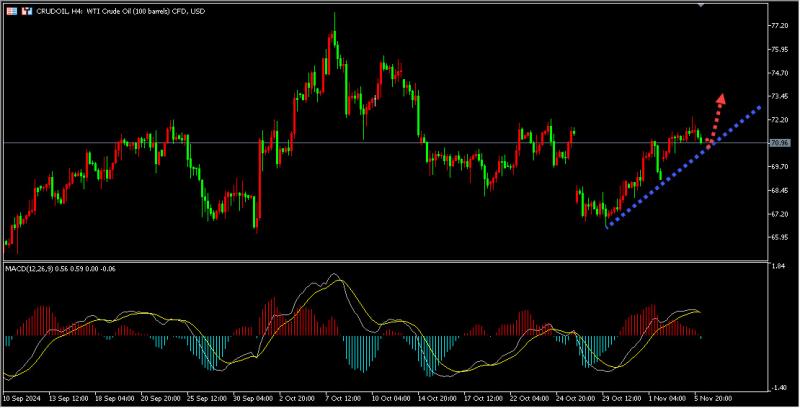Click the 68.45 price axis label
This screenshot has height=408, width=800.
click(x=780, y=190)
